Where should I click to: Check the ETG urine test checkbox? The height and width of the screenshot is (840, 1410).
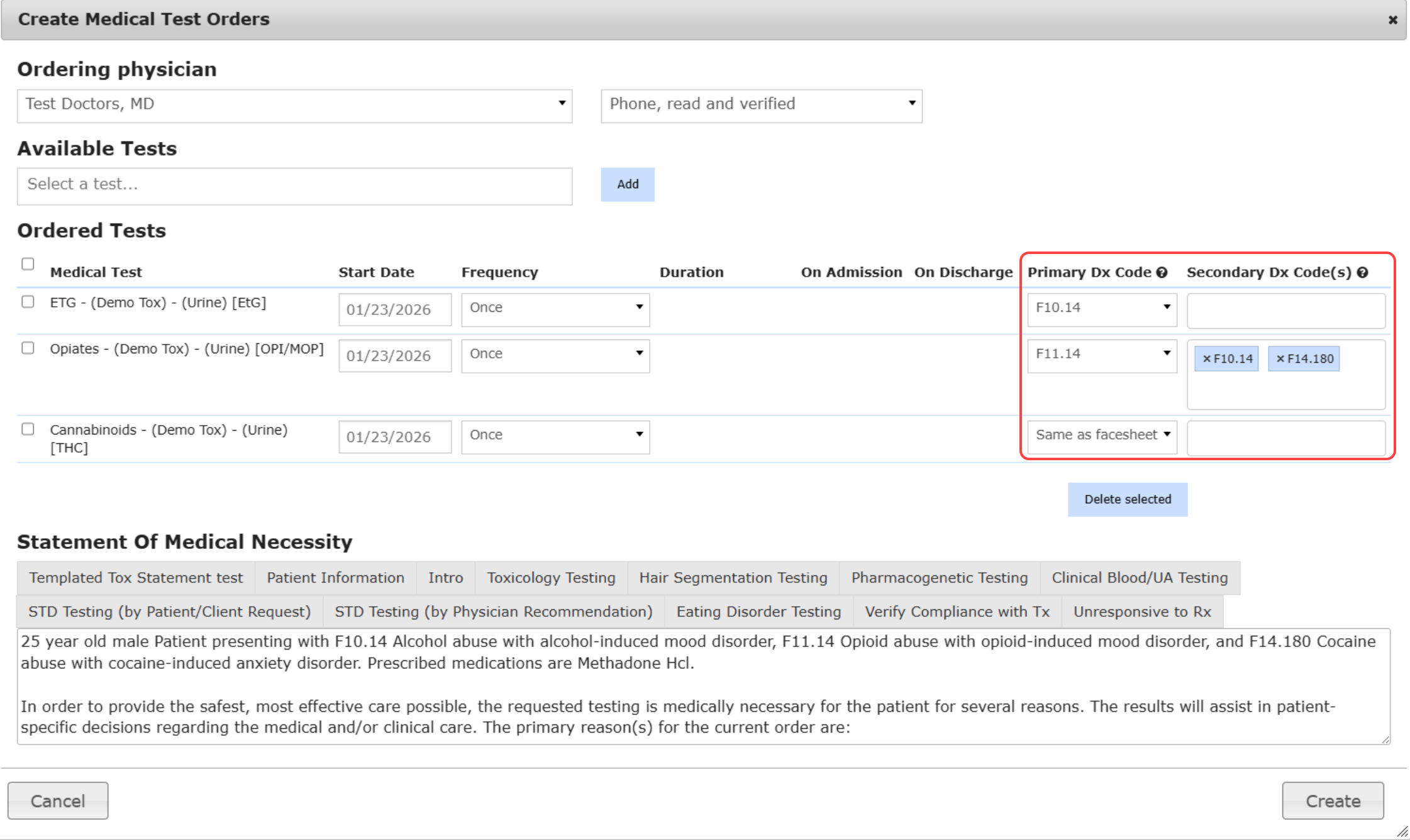[x=28, y=302]
